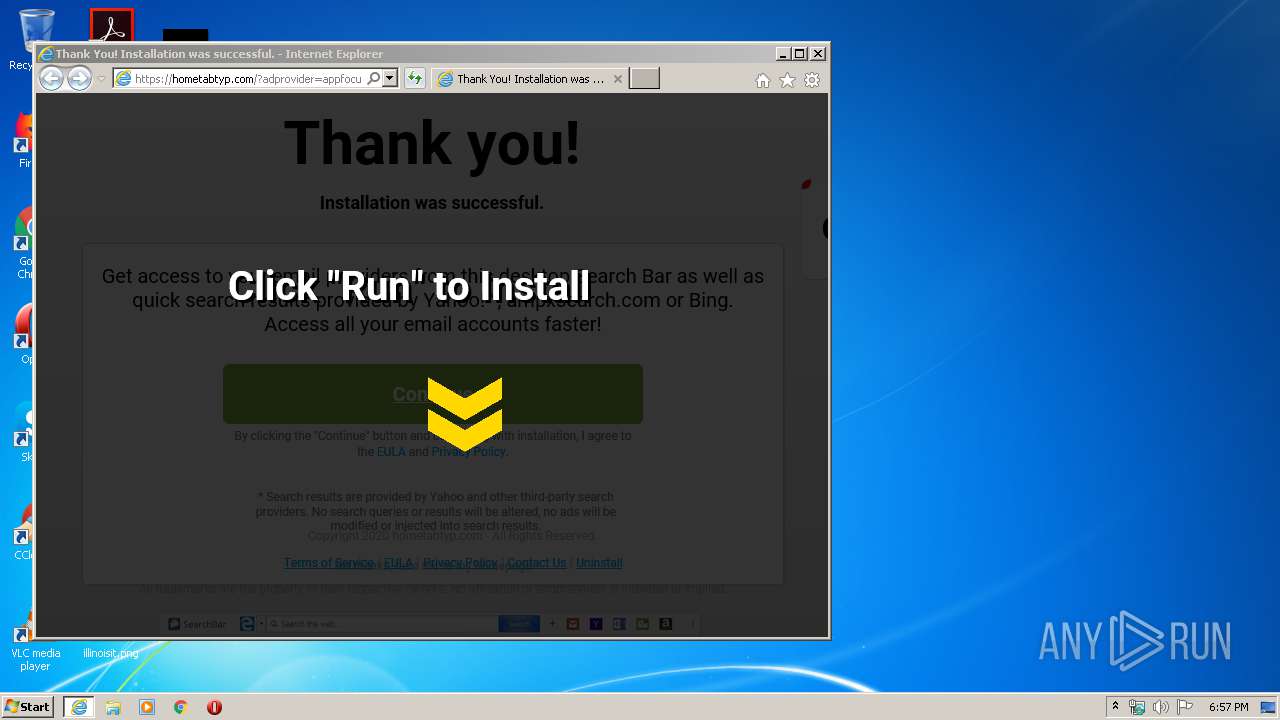Click the dimmed green Continue button
1280x720 pixels.
(x=432, y=394)
